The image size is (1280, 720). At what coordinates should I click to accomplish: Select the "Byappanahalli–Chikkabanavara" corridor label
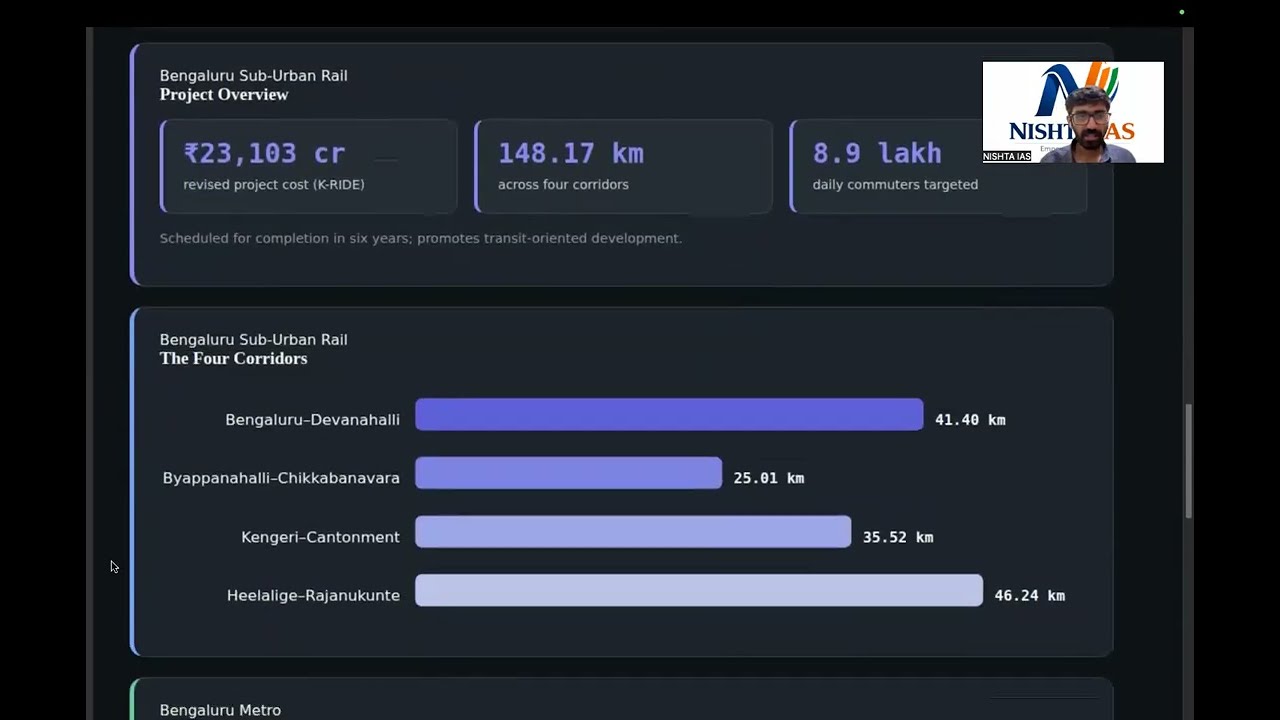pos(281,478)
